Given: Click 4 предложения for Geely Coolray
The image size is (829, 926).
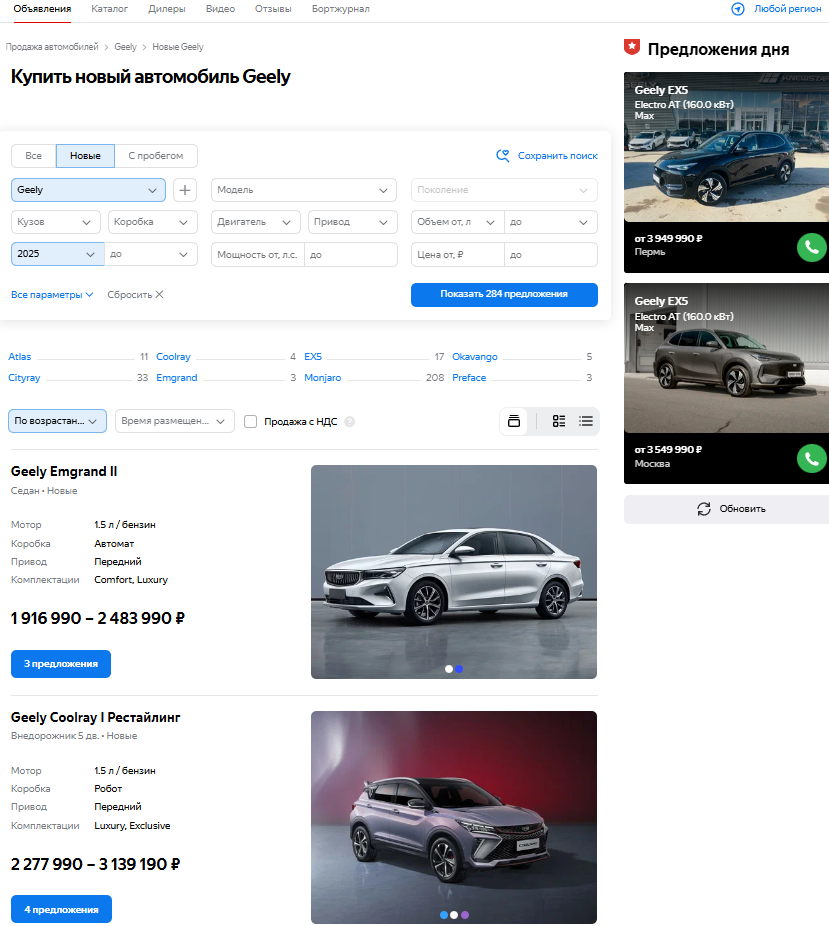Looking at the screenshot, I should tap(61, 909).
